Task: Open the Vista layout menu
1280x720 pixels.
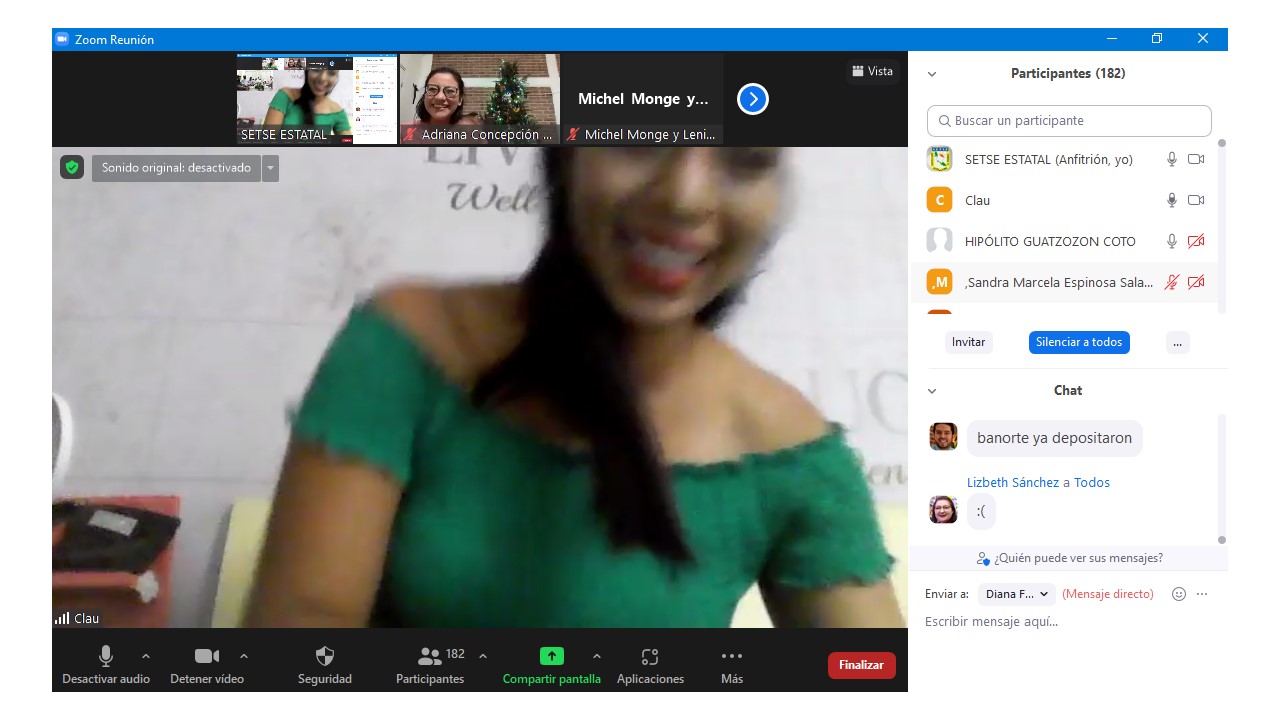Action: [x=872, y=71]
